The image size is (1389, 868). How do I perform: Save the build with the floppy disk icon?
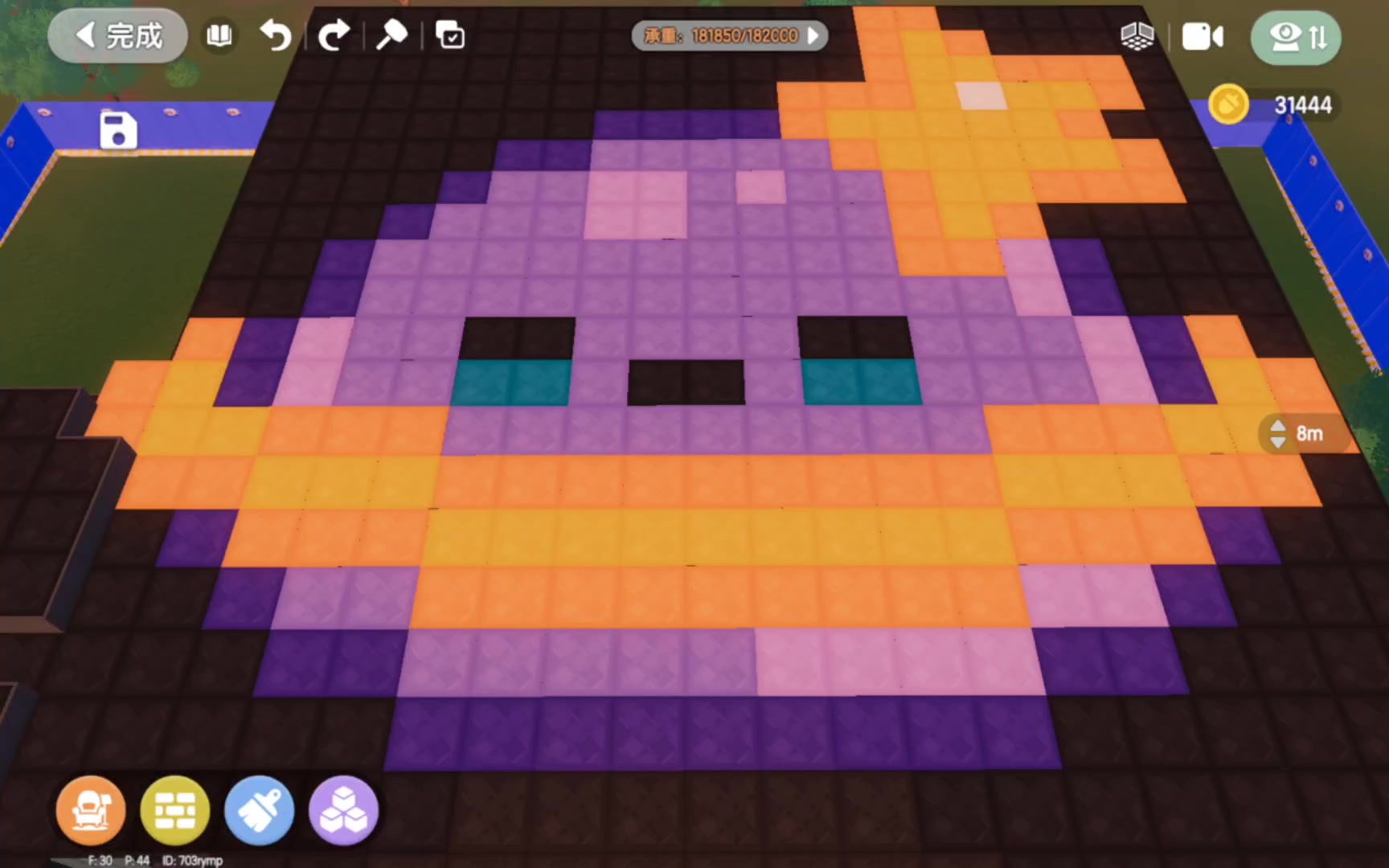click(118, 130)
